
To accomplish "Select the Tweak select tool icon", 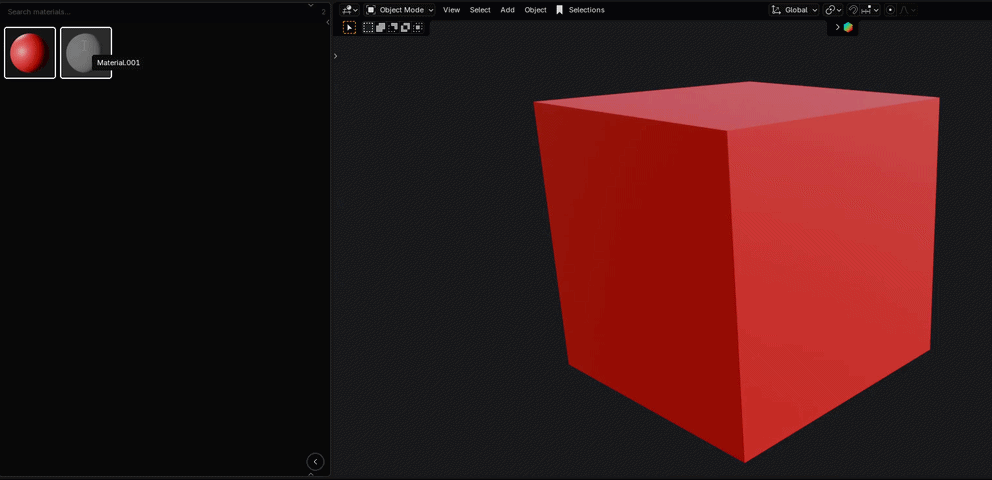I will pyautogui.click(x=349, y=27).
